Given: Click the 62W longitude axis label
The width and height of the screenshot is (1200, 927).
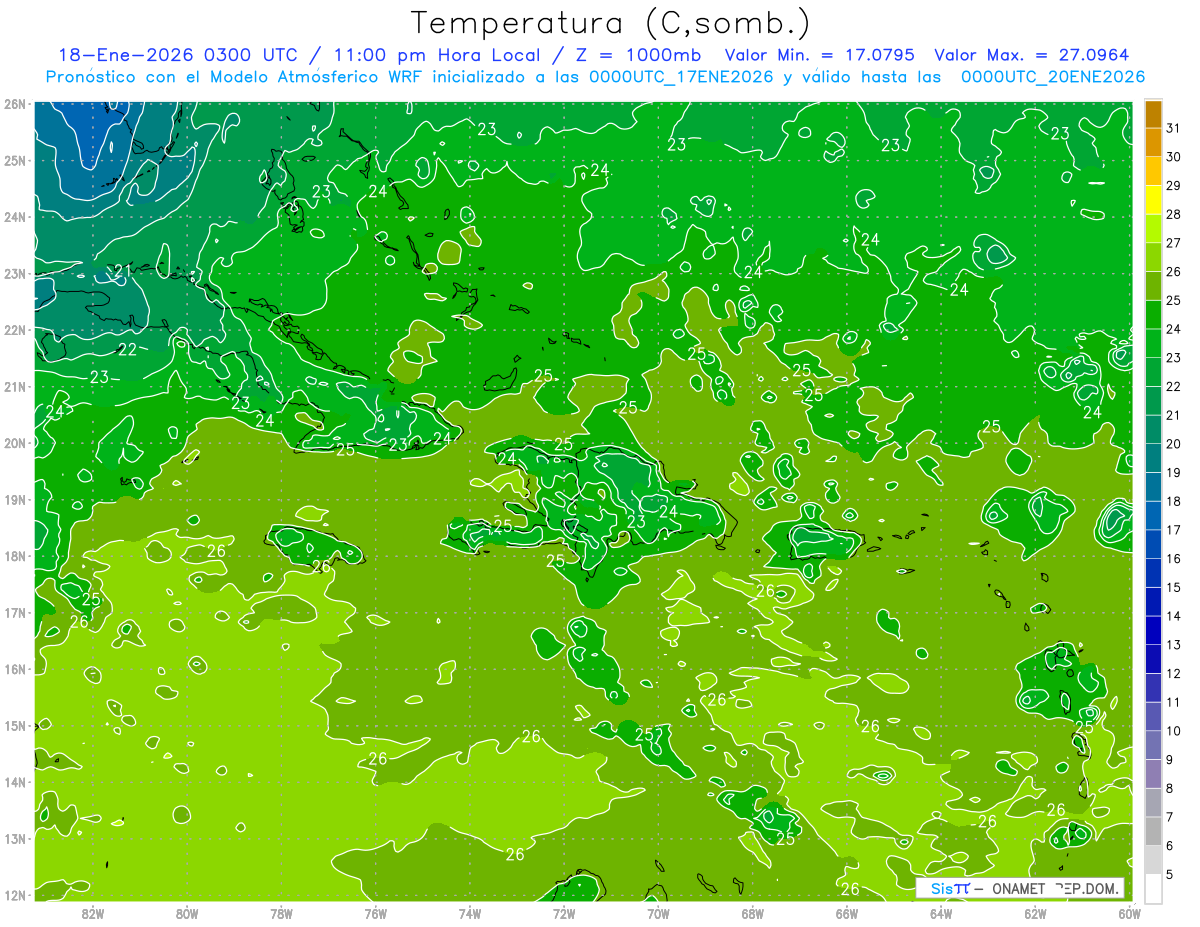Looking at the screenshot, I should pyautogui.click(x=1035, y=913).
